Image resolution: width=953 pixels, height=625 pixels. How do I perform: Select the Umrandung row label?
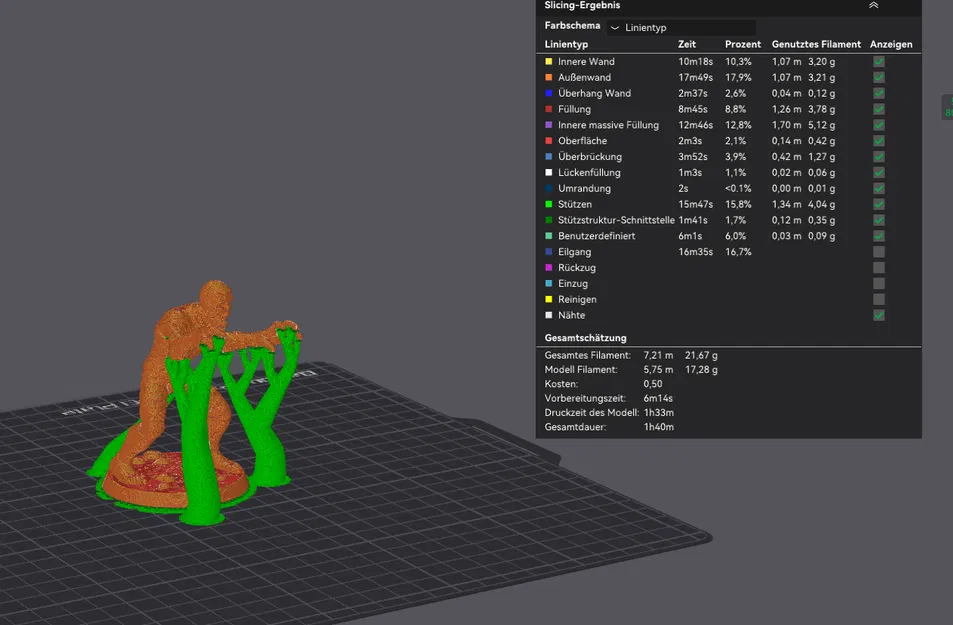click(x=584, y=188)
